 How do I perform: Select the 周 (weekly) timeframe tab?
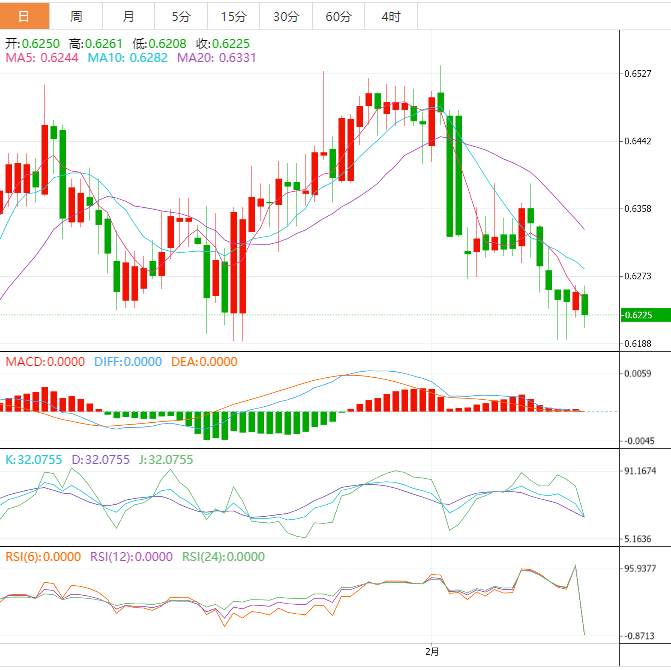[x=77, y=16]
